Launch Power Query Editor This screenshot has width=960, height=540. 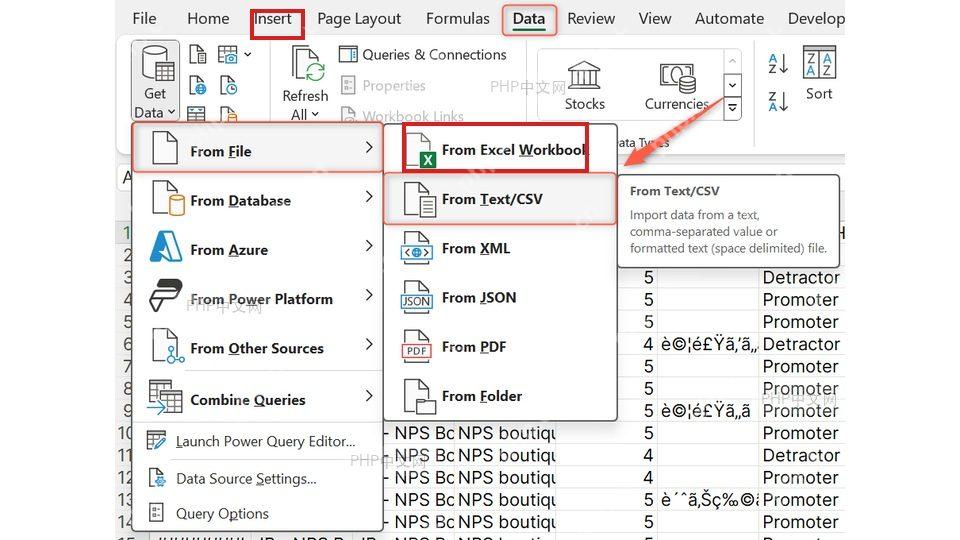click(x=258, y=441)
